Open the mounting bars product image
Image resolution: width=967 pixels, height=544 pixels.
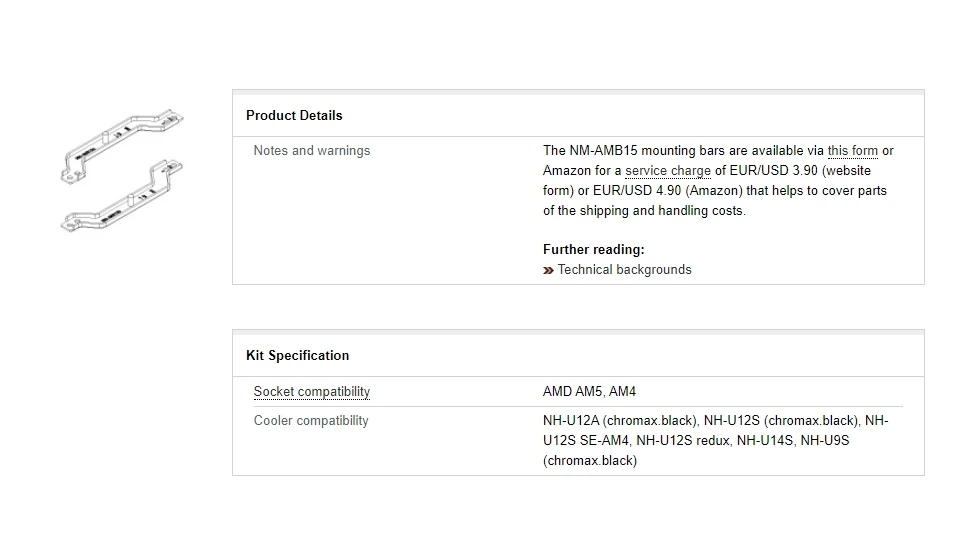(122, 170)
